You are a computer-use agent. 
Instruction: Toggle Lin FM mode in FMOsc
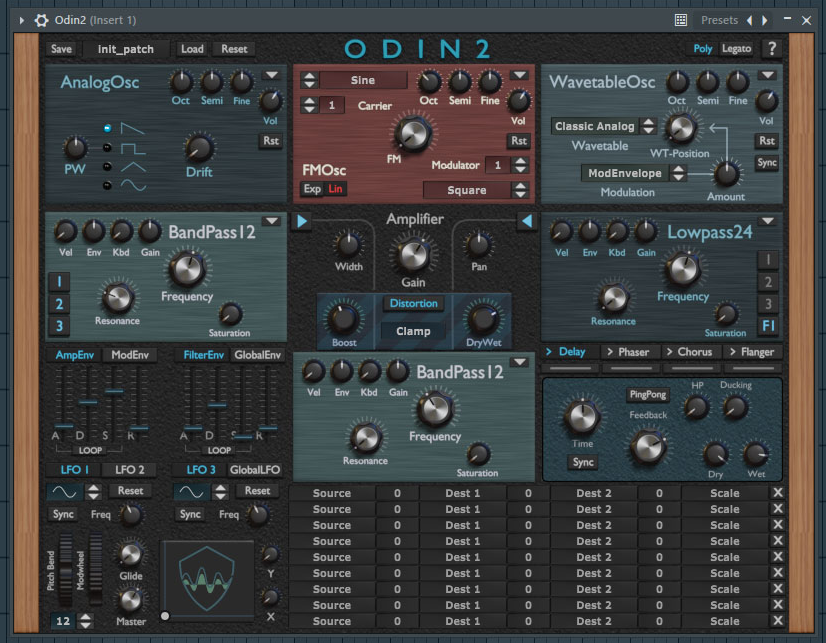(335, 189)
